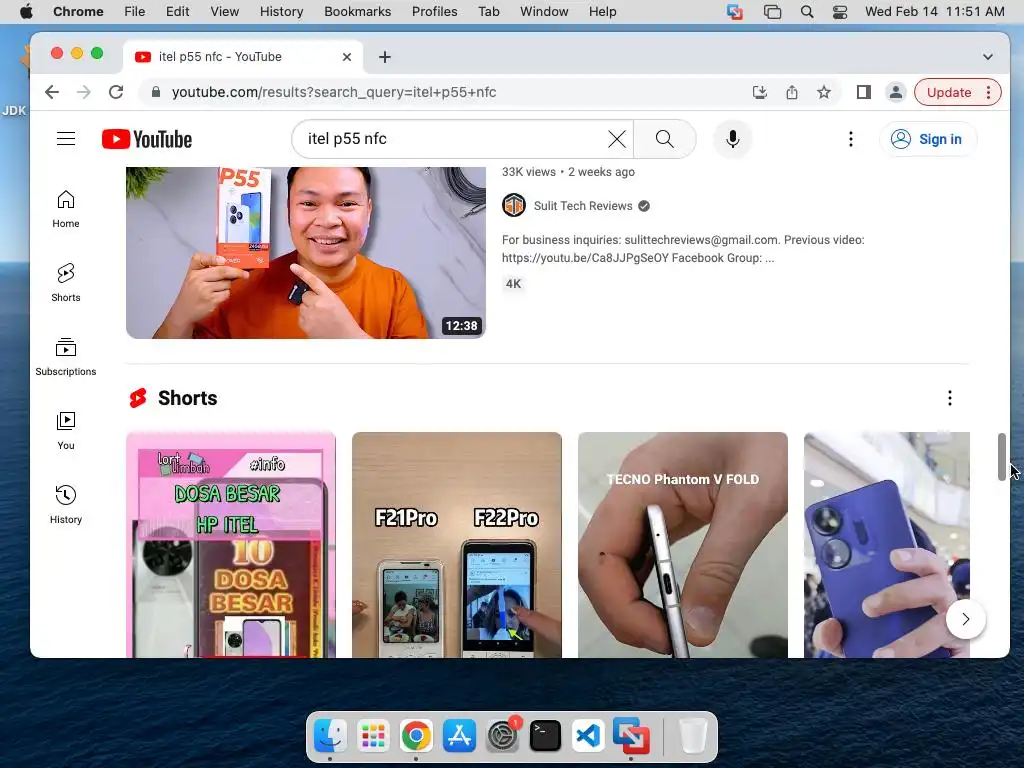The image size is (1024, 768).
Task: Open the purple phone short
Action: (x=887, y=545)
